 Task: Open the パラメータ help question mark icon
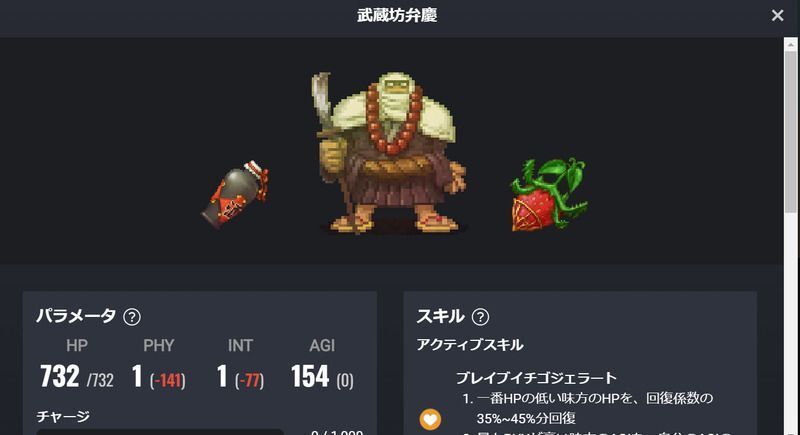pyautogui.click(x=132, y=317)
